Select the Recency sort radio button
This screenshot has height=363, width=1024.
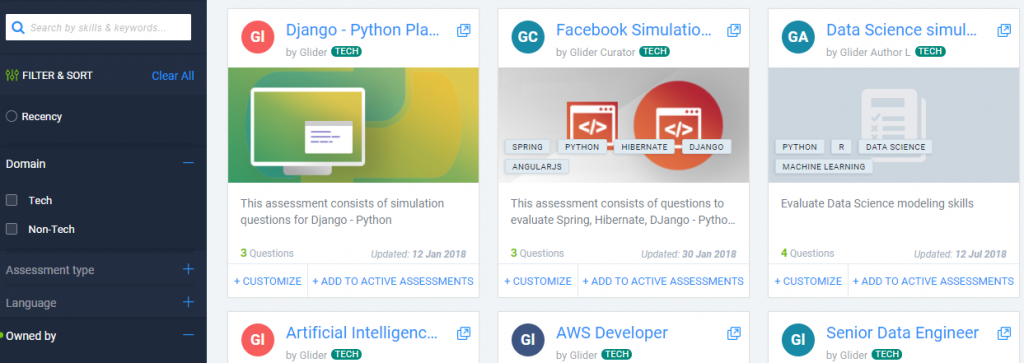[x=11, y=116]
